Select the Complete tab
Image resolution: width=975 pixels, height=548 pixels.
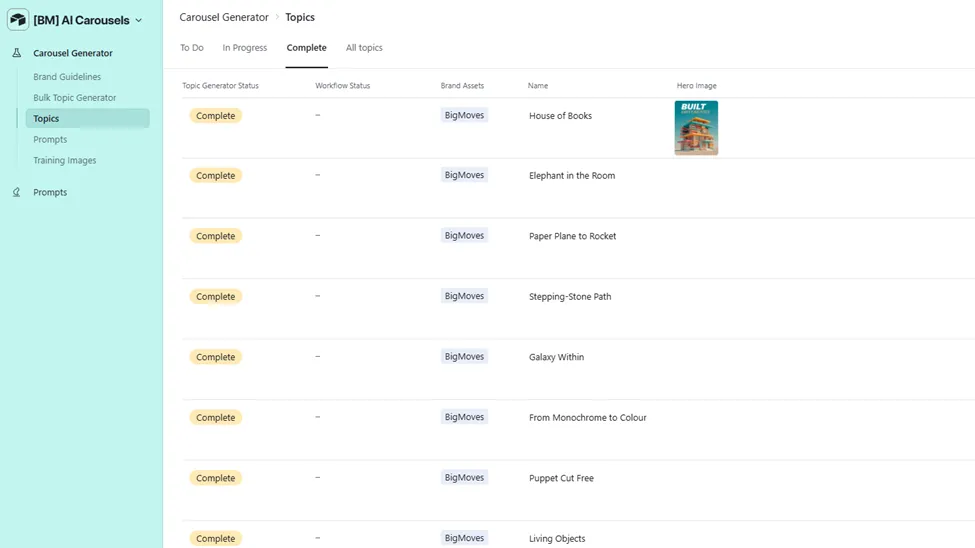pos(307,48)
